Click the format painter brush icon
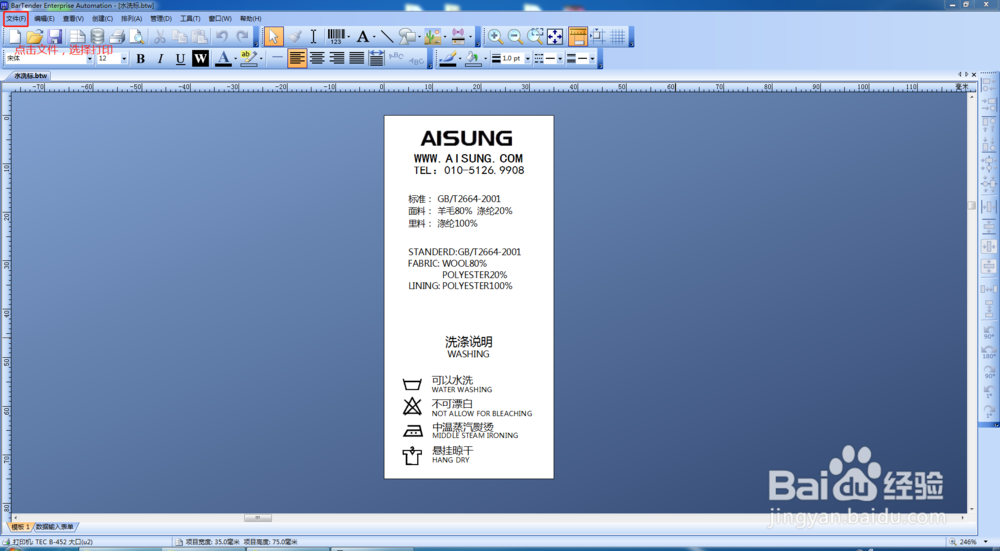This screenshot has height=551, width=1000. point(294,36)
